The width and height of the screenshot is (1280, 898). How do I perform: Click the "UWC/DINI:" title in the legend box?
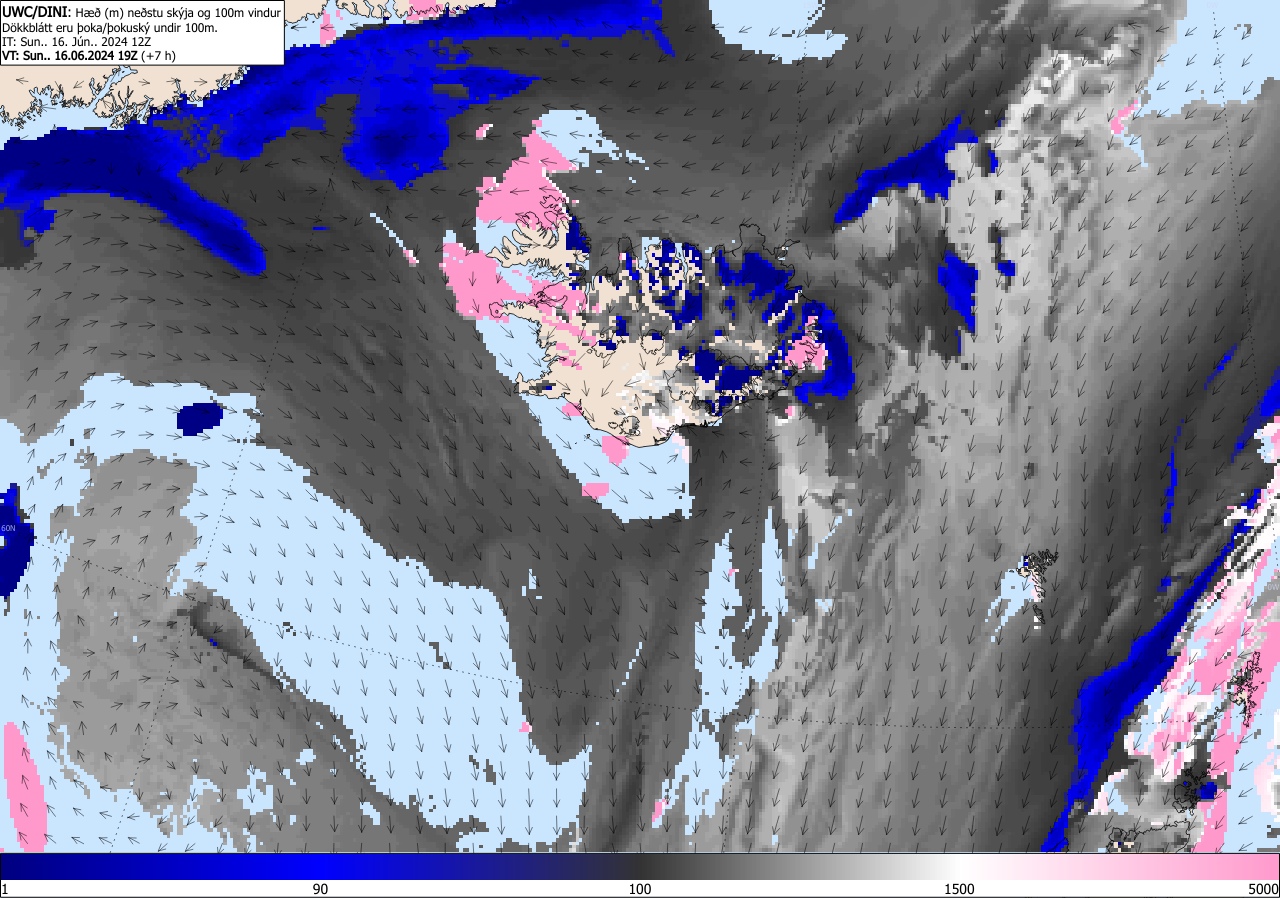[x=34, y=11]
